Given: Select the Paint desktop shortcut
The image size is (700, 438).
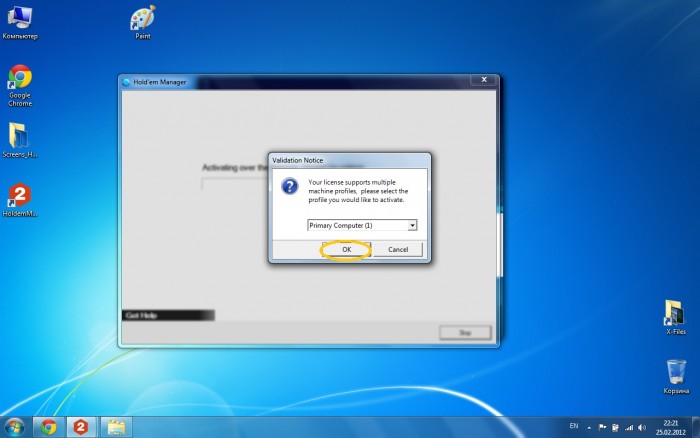Looking at the screenshot, I should tap(143, 22).
